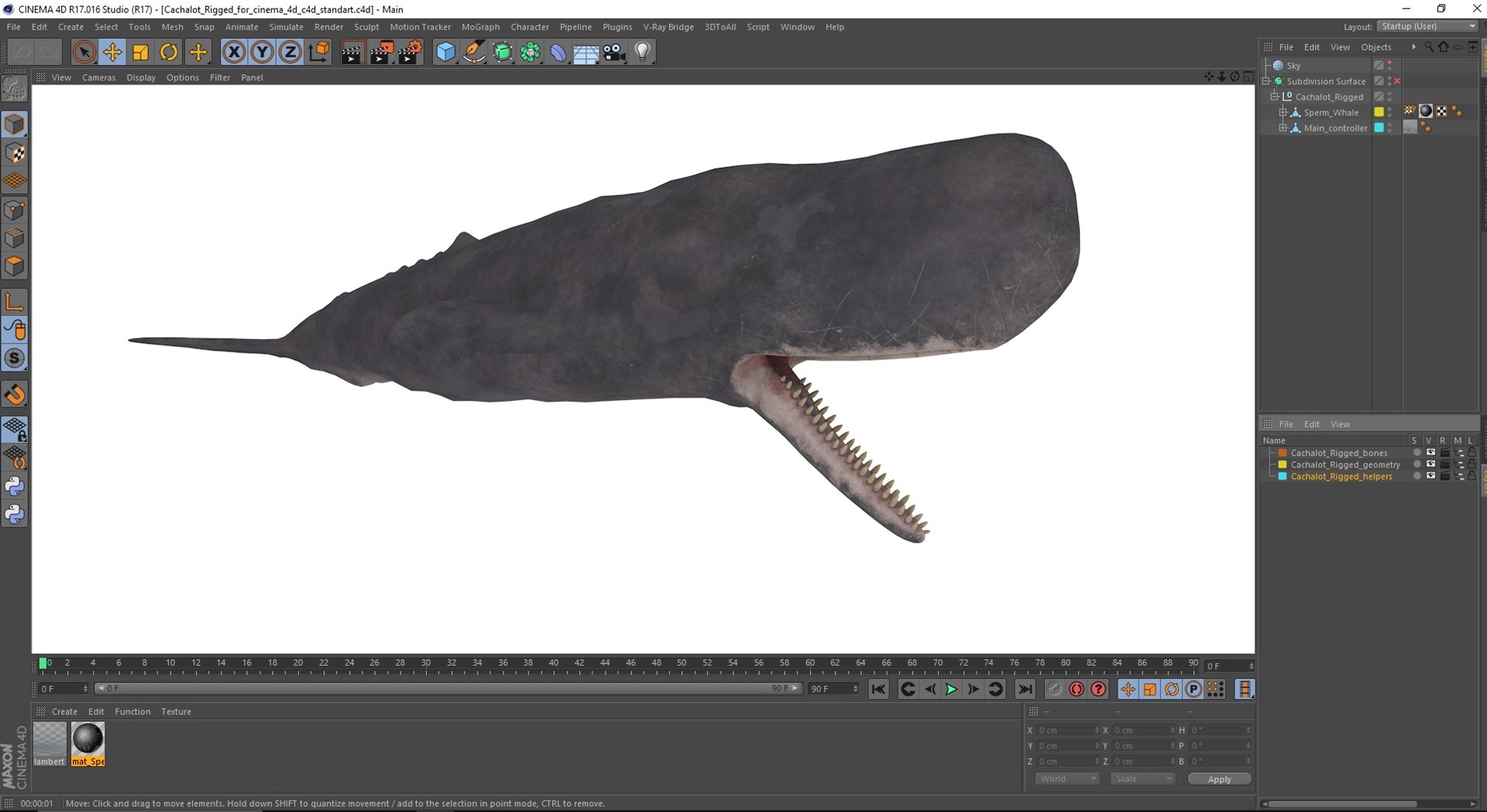Open the Spline Pen tool

[474, 53]
